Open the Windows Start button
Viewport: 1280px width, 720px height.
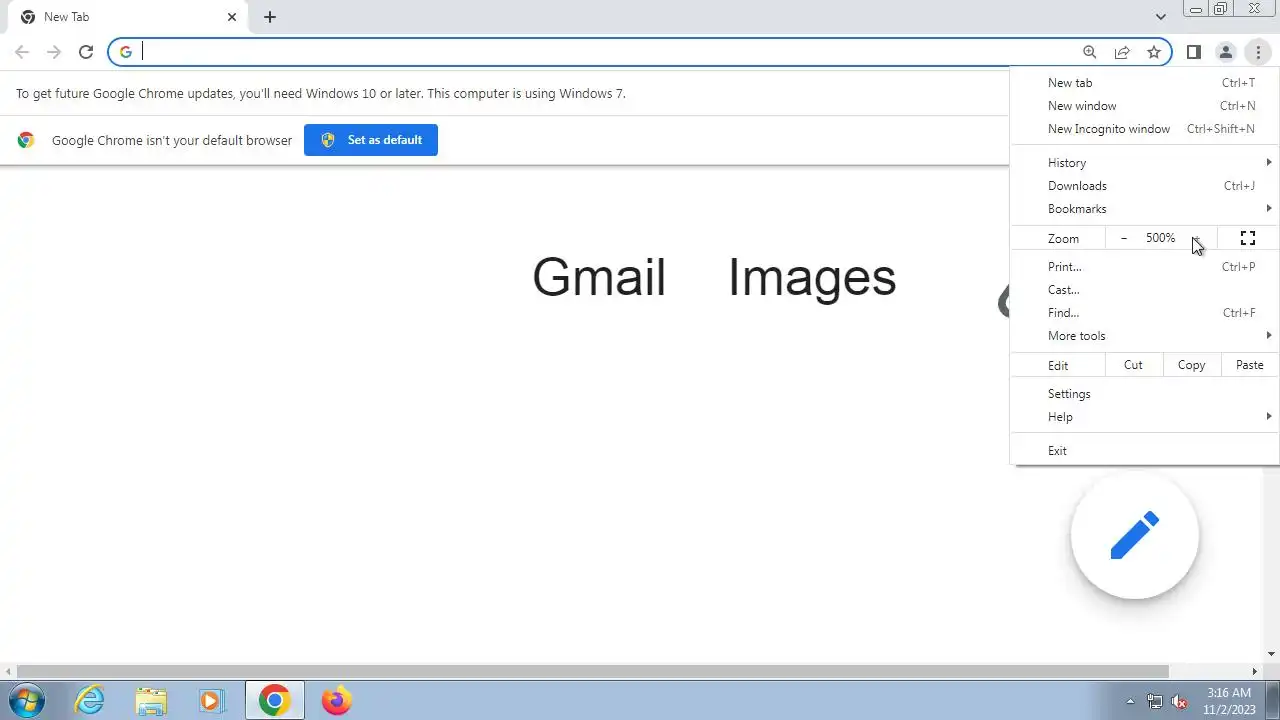pos(27,701)
